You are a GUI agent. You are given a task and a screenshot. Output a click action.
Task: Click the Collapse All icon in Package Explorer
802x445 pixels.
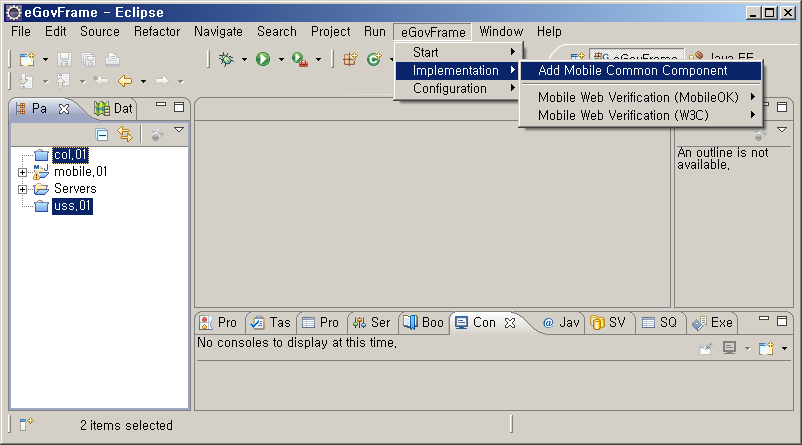(102, 134)
